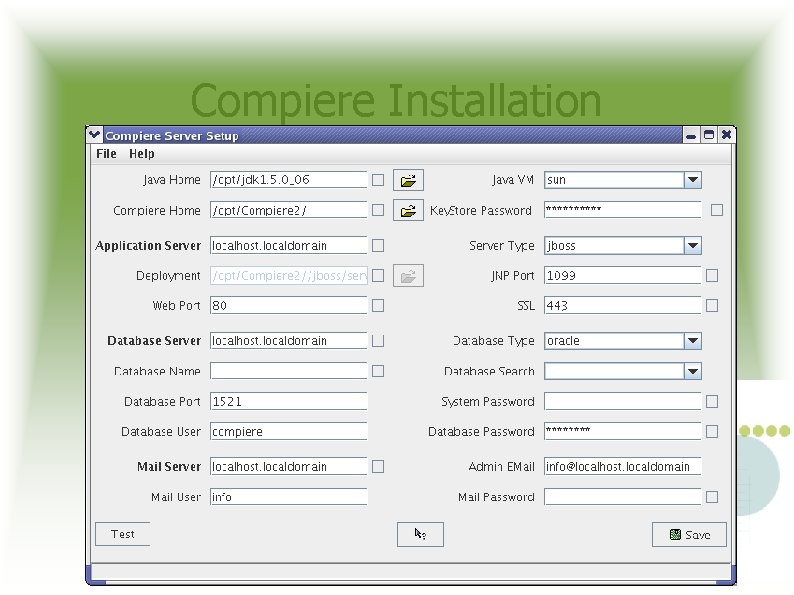Click the help pointer button at the bottom center
Image resolution: width=794 pixels, height=595 pixels.
420,535
